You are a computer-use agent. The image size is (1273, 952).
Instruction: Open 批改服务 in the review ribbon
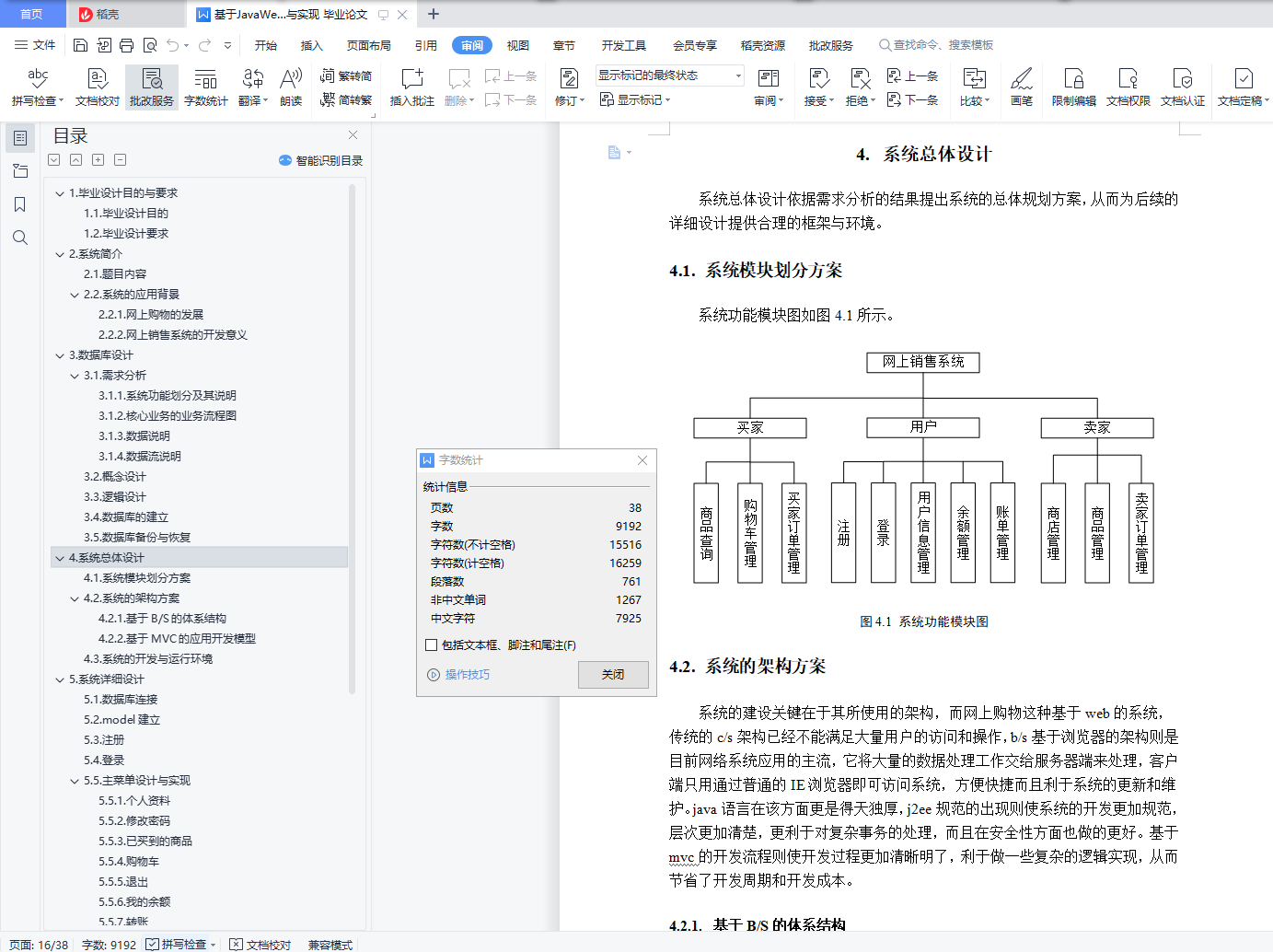tap(152, 87)
